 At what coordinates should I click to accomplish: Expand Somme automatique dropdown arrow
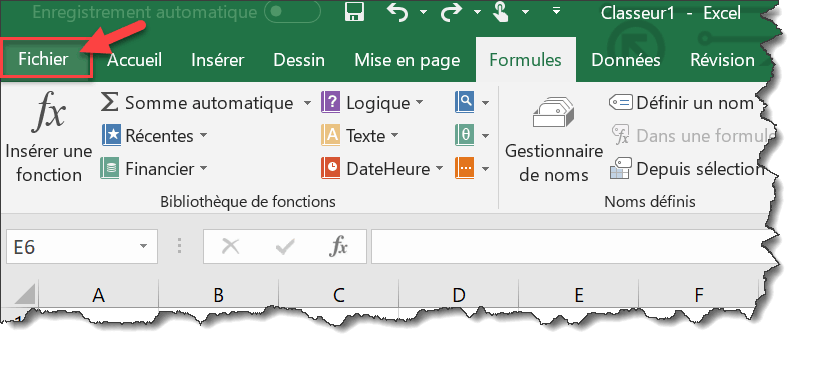[x=307, y=103]
